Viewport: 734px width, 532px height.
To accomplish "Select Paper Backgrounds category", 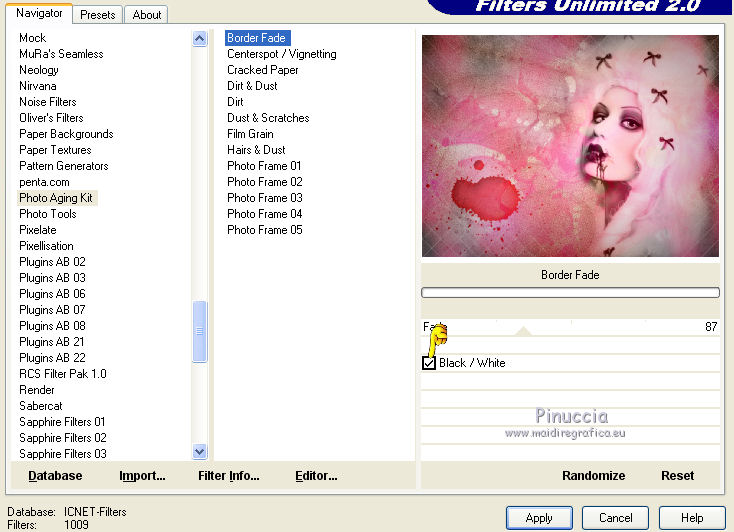I will tap(66, 133).
